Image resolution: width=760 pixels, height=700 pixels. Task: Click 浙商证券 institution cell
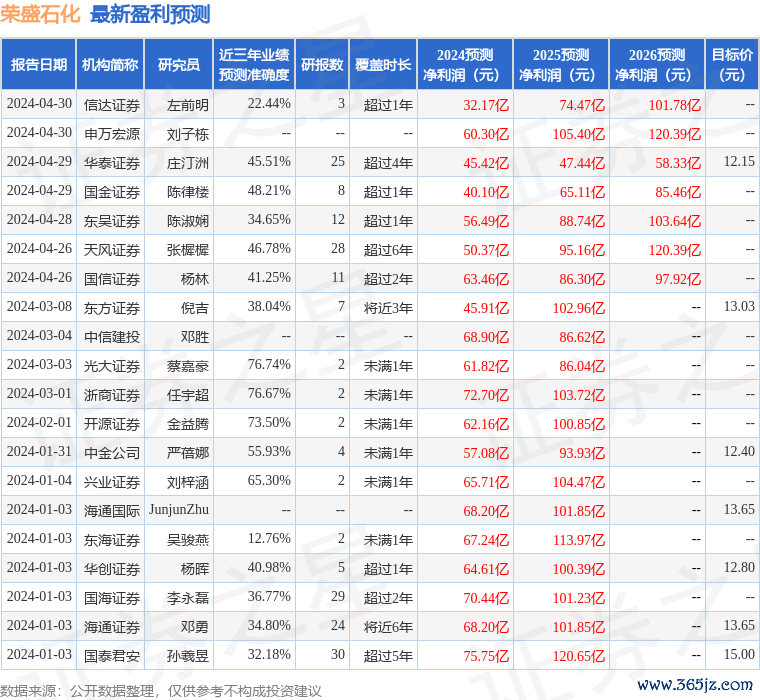[112, 395]
